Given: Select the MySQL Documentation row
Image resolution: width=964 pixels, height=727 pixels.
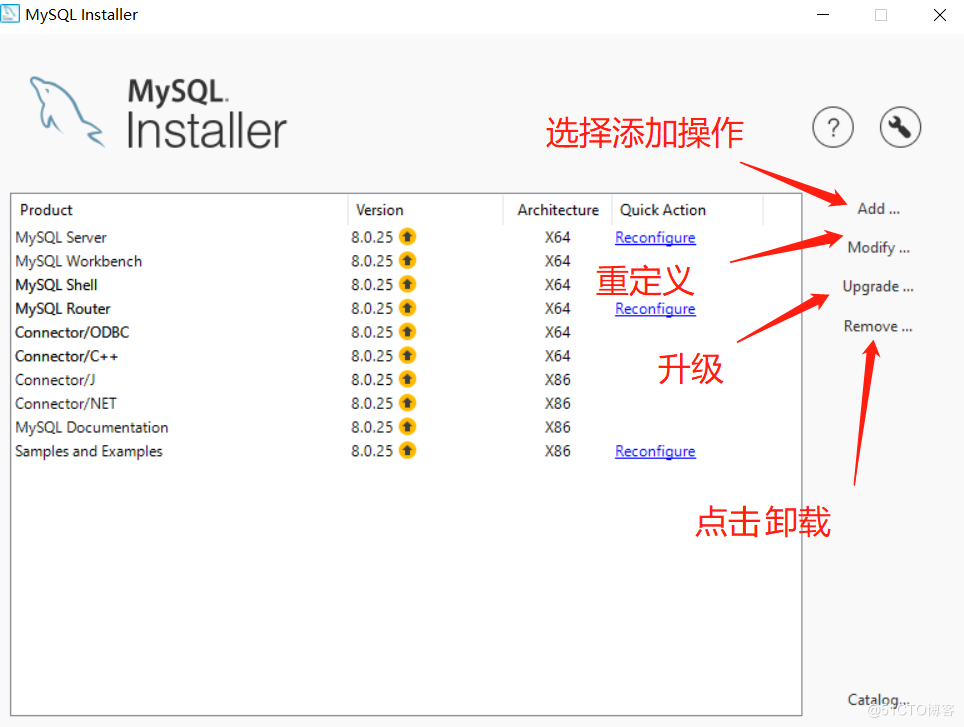Looking at the screenshot, I should point(406,427).
